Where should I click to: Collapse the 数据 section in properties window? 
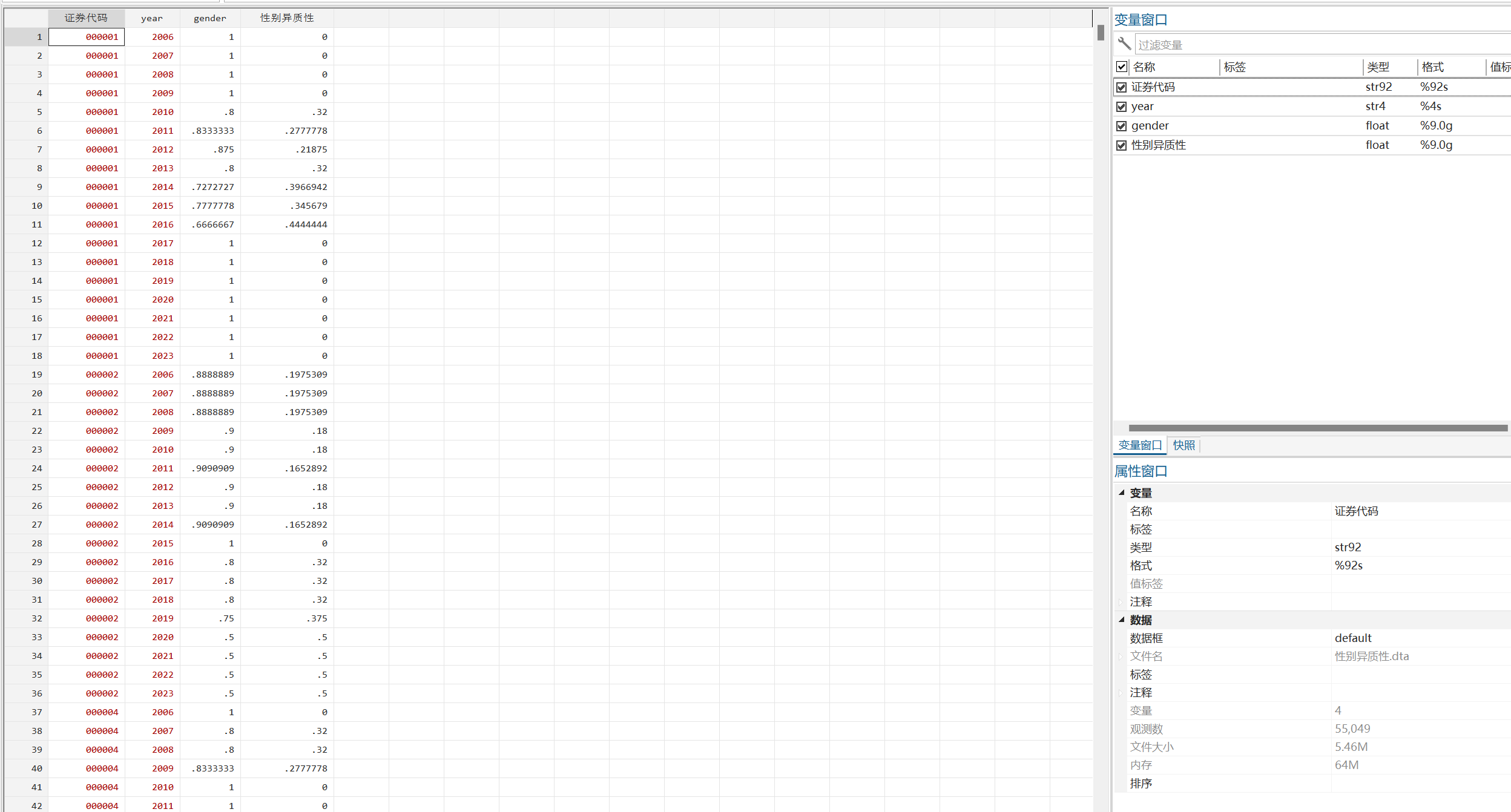tap(1121, 620)
